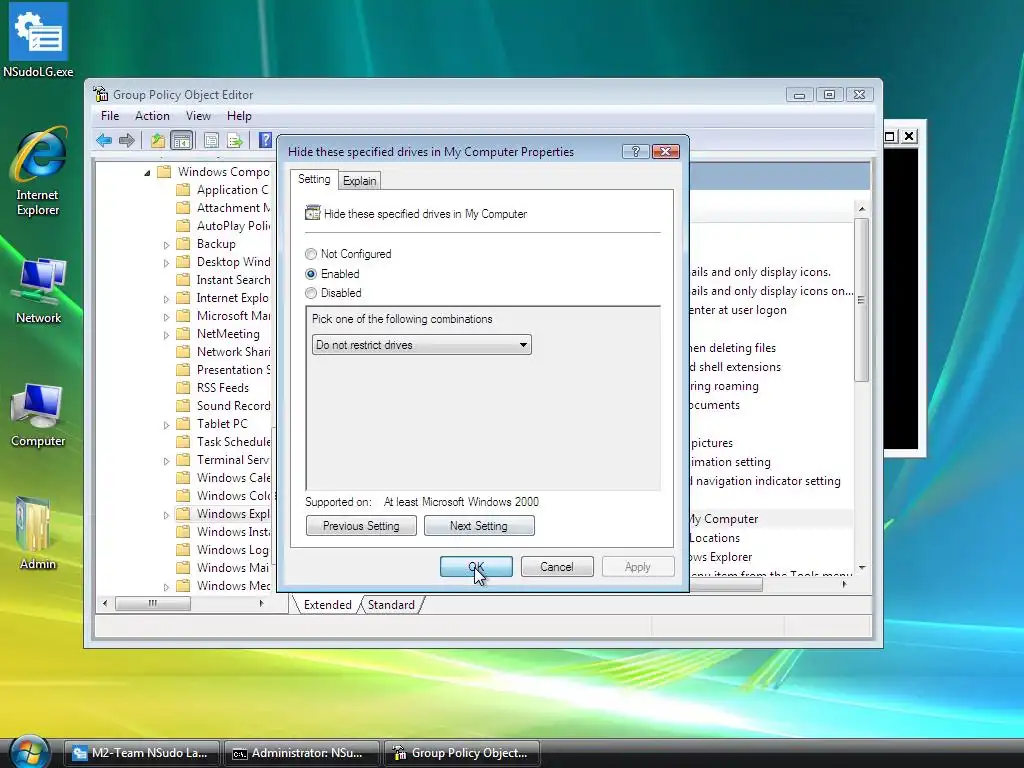The image size is (1024, 768).
Task: Click the settings list vertical scrollbar thumb
Action: (861, 300)
